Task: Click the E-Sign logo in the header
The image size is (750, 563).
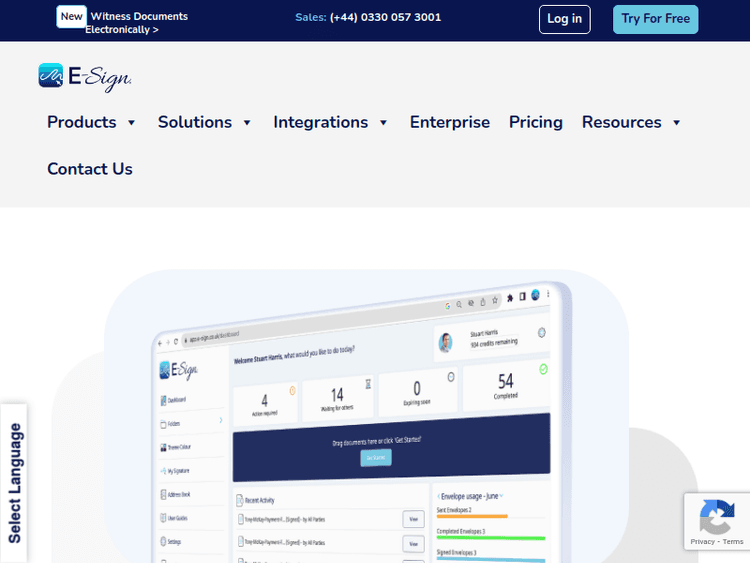Action: click(x=85, y=77)
